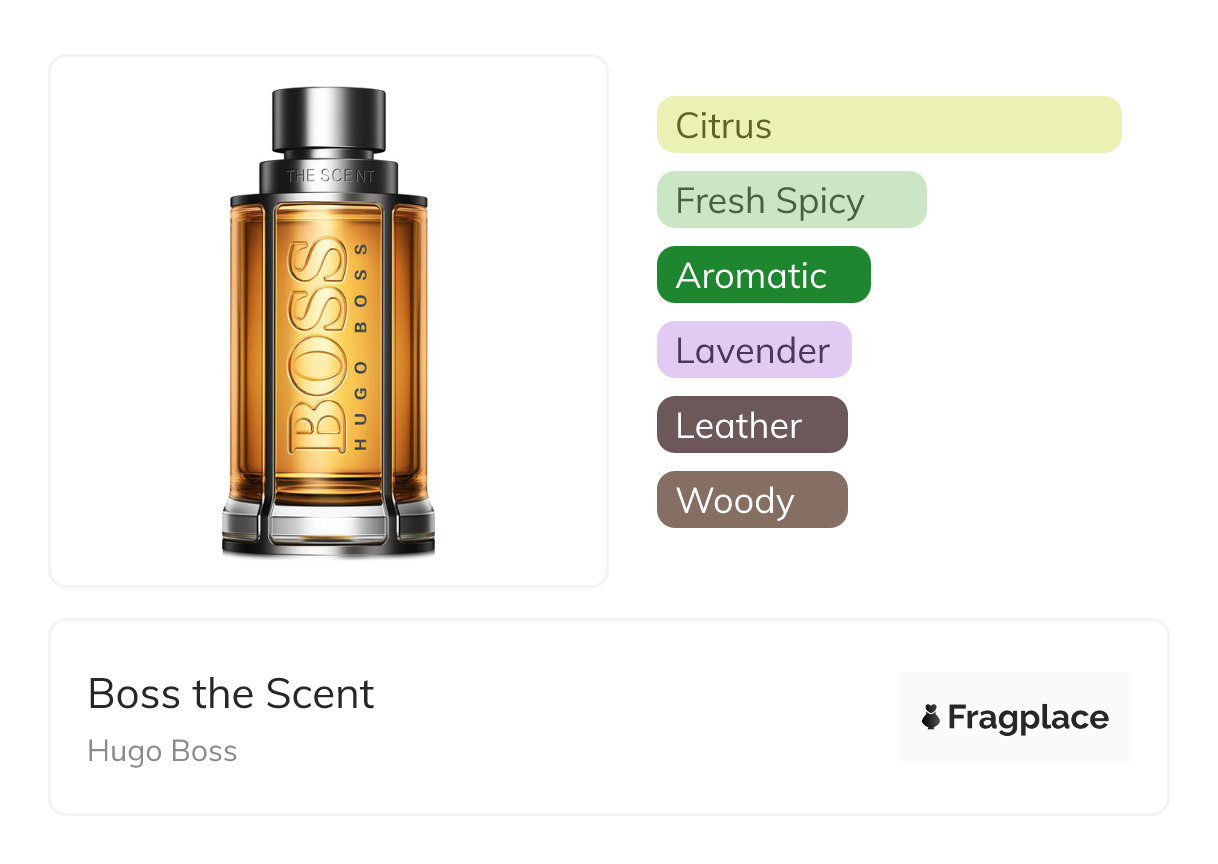
Task: Choose the Aromatic accord tag
Action: (764, 275)
